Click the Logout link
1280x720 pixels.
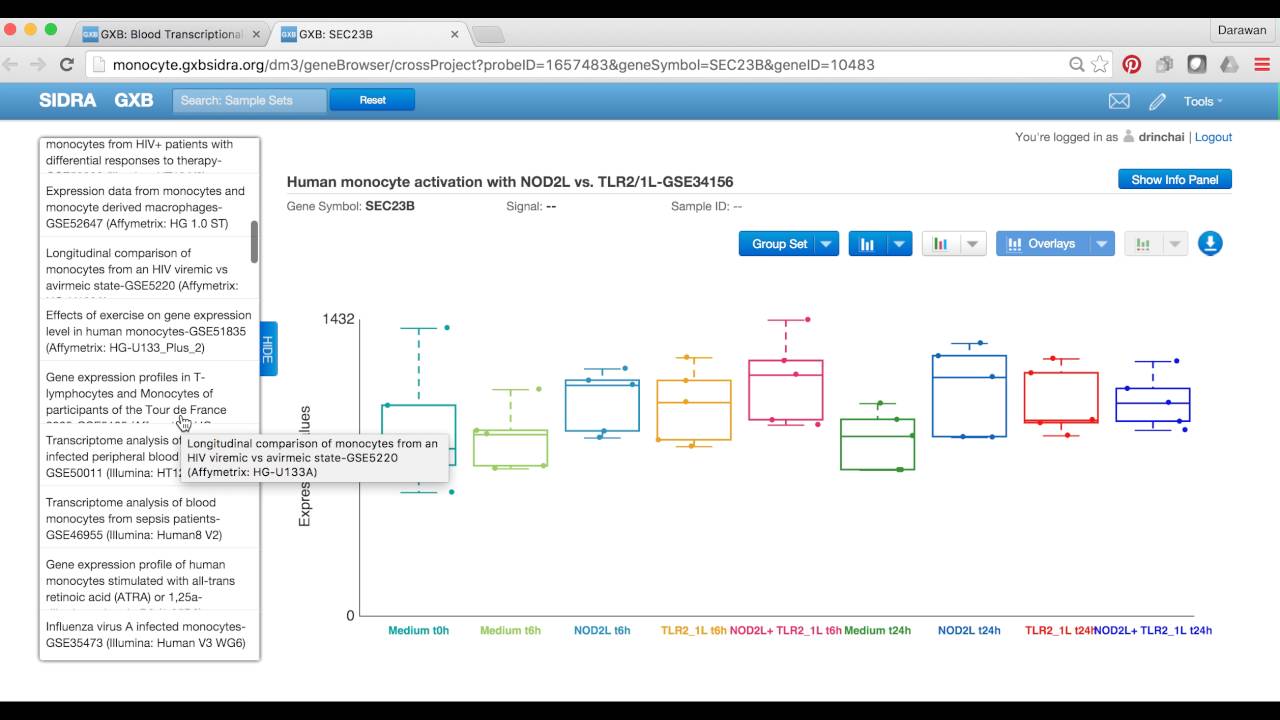1213,137
